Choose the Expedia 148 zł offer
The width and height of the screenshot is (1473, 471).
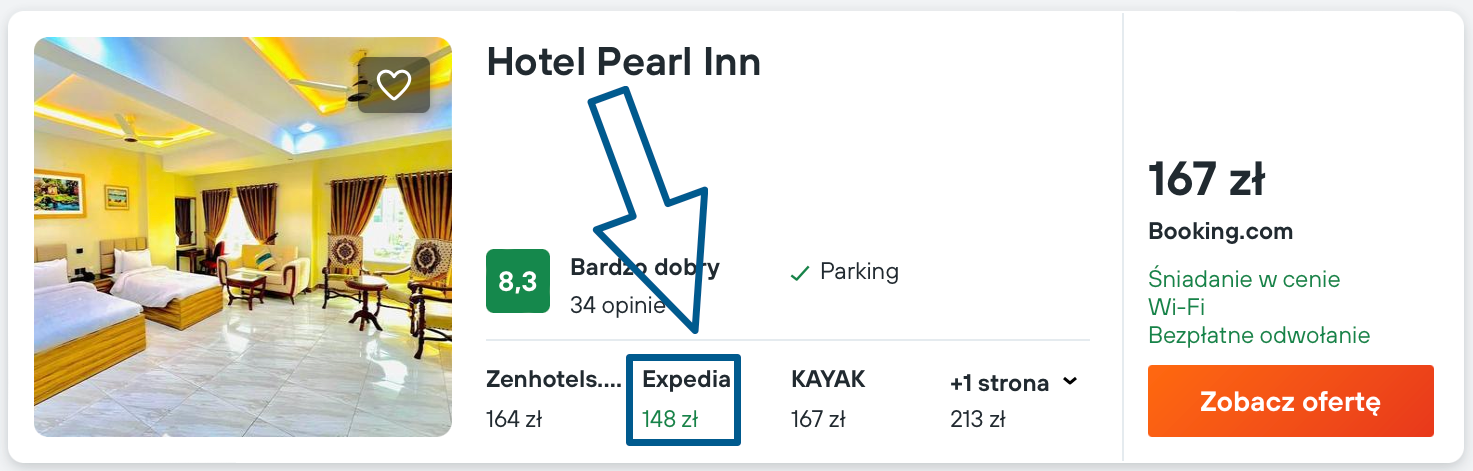pos(685,399)
